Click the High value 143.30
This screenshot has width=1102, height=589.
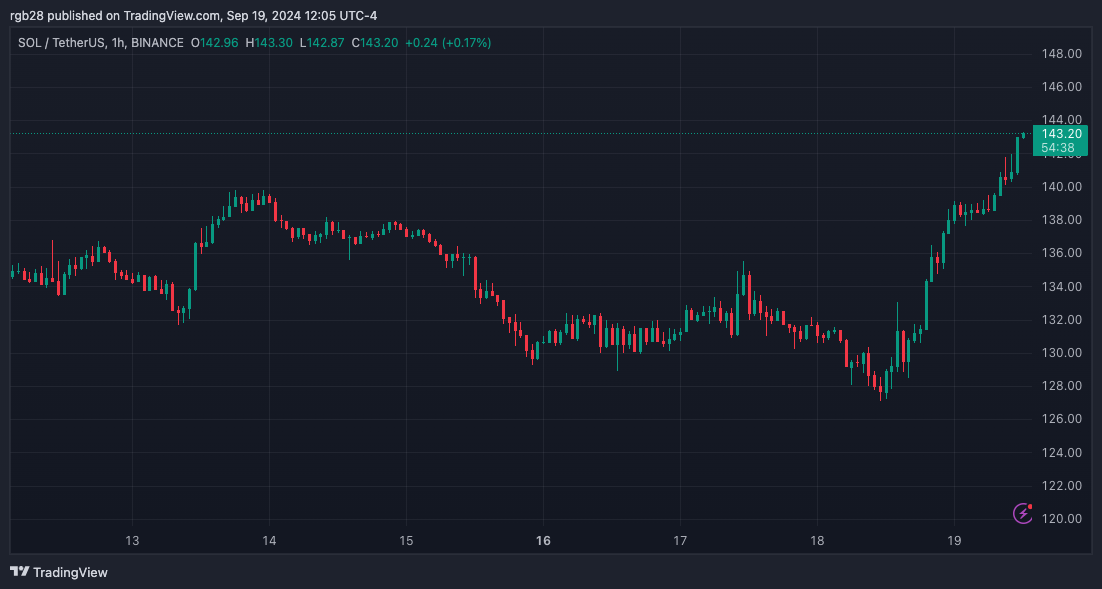pos(273,43)
